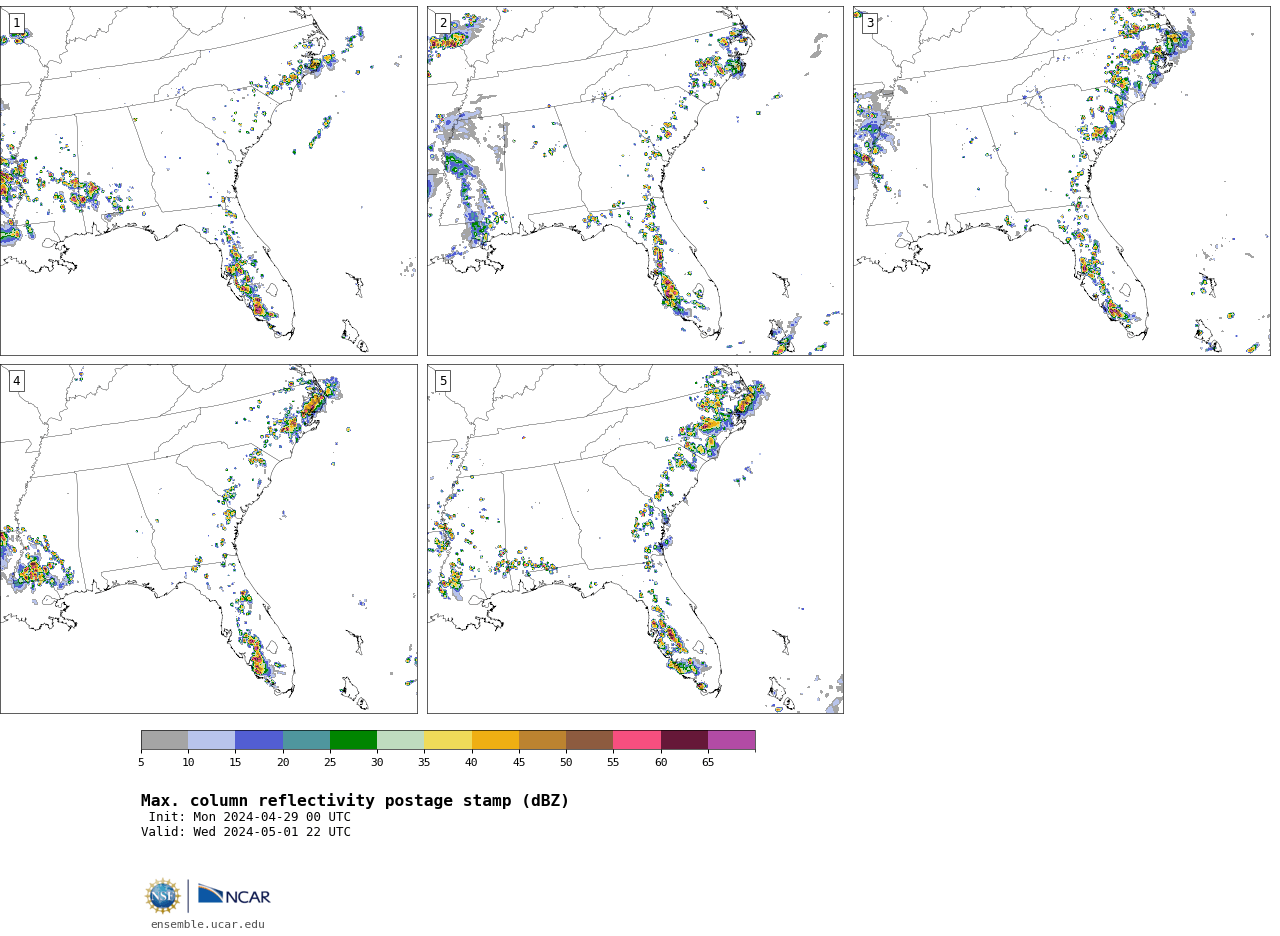Click the NSF logo icon

point(163,896)
